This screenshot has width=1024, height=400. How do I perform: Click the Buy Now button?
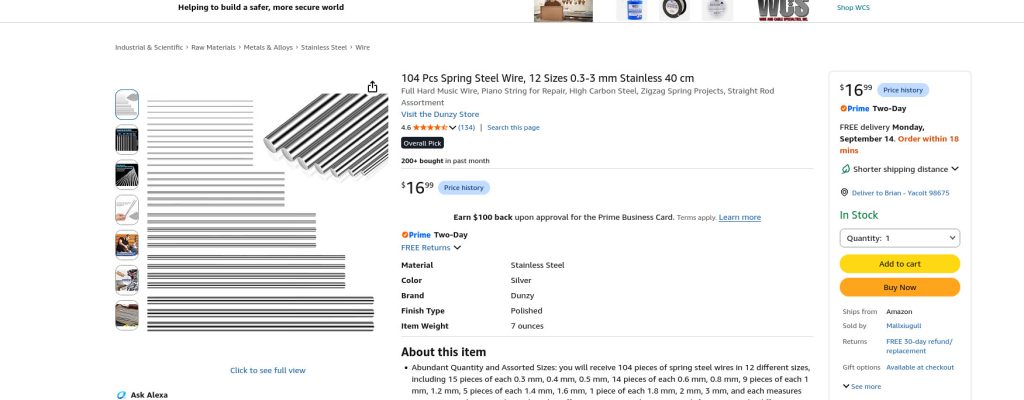tap(899, 288)
